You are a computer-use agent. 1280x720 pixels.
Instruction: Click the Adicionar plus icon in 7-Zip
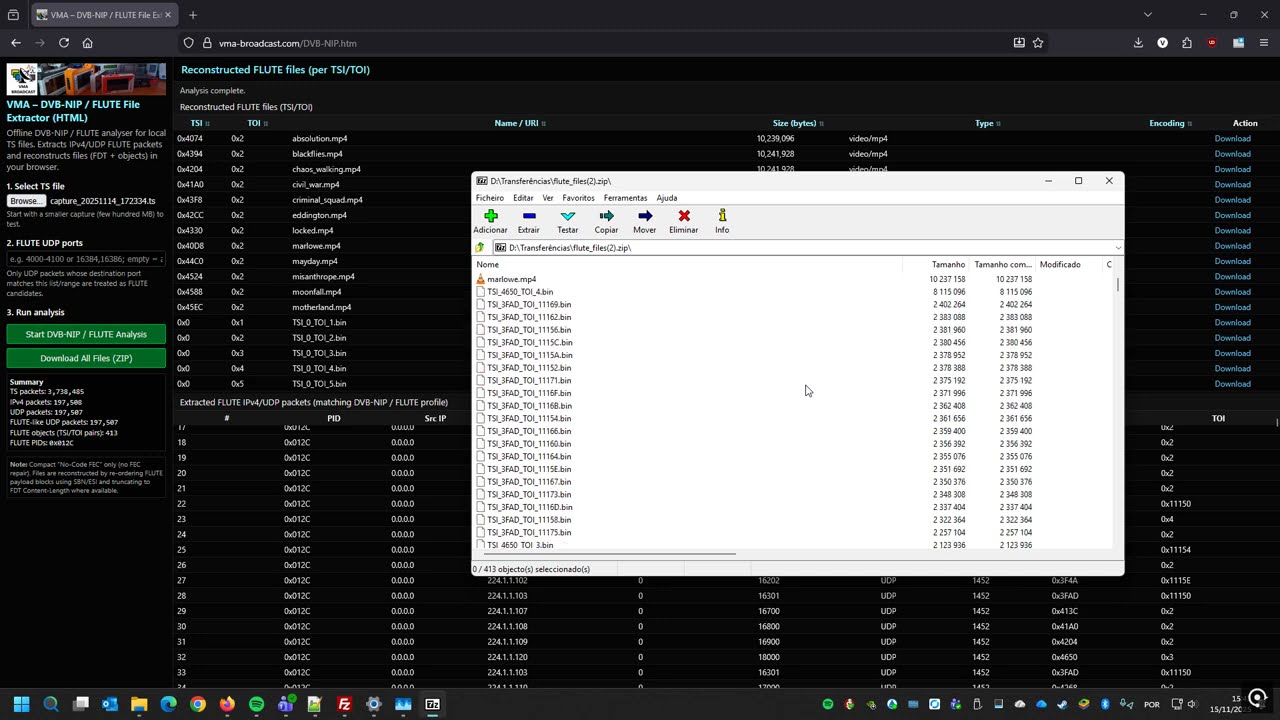coord(490,216)
